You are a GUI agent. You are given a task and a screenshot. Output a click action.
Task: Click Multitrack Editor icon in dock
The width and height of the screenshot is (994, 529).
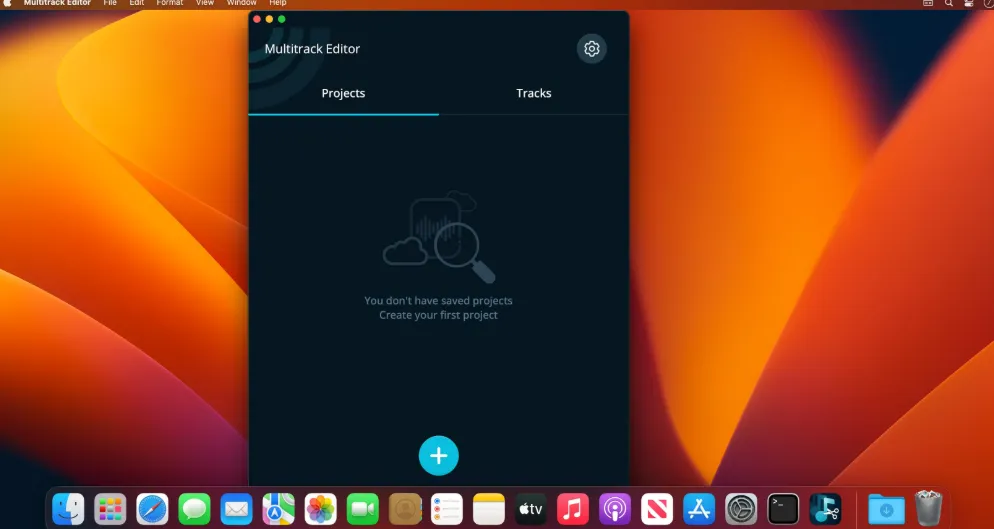[825, 509]
